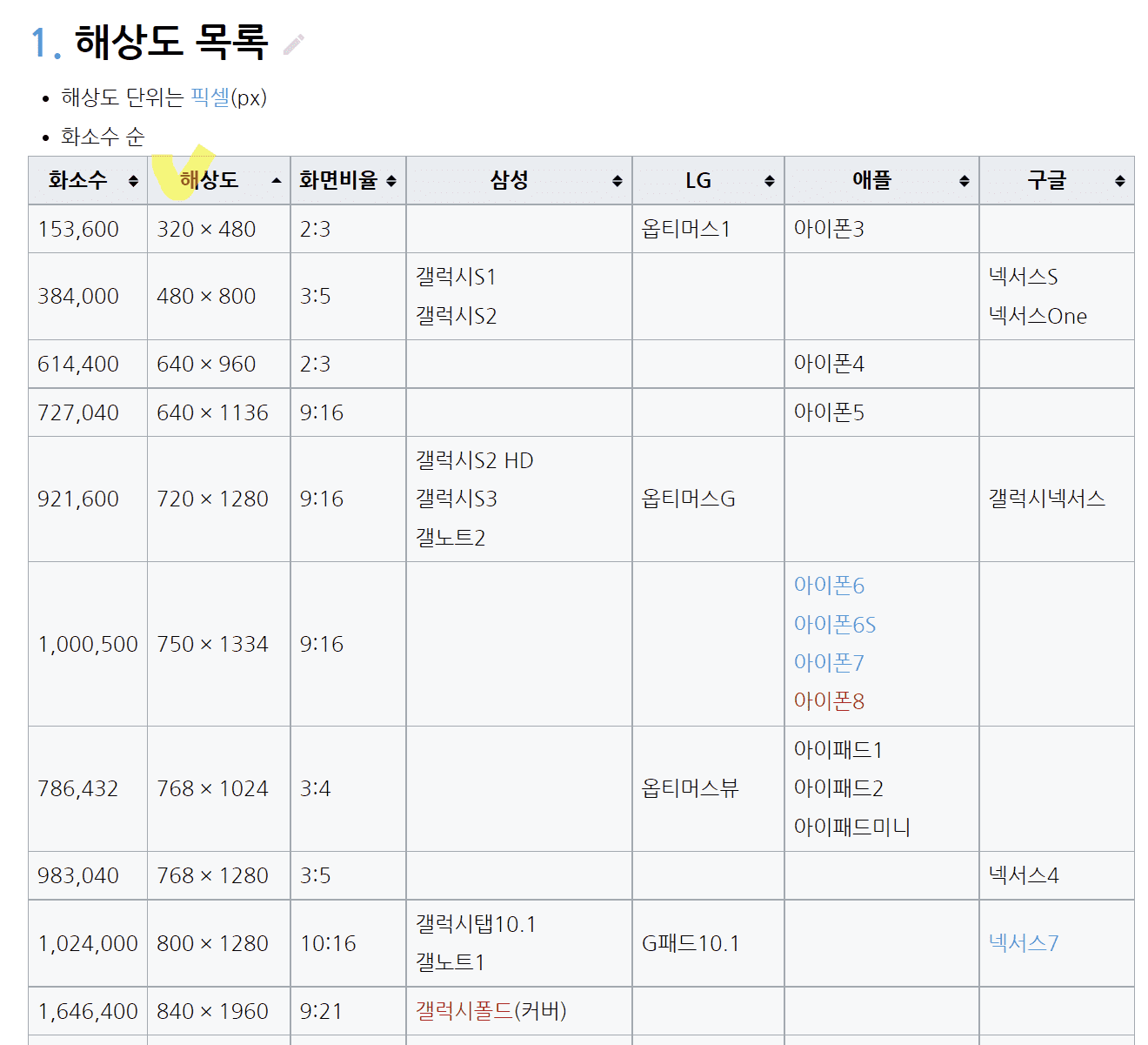Click the 화소수 header label
Viewport: 1148px width, 1045px height.
[x=77, y=180]
